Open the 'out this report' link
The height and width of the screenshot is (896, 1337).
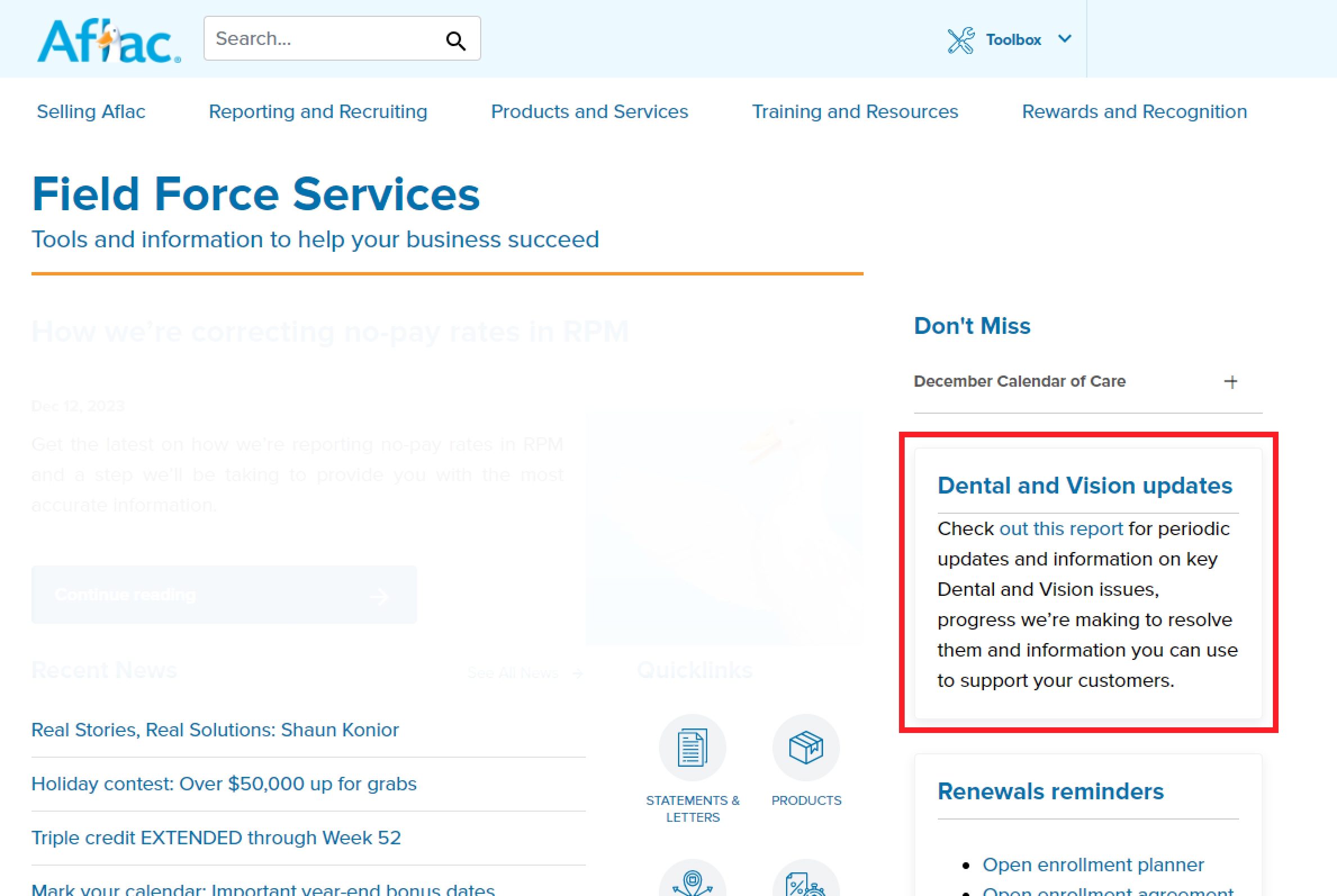click(x=1061, y=528)
